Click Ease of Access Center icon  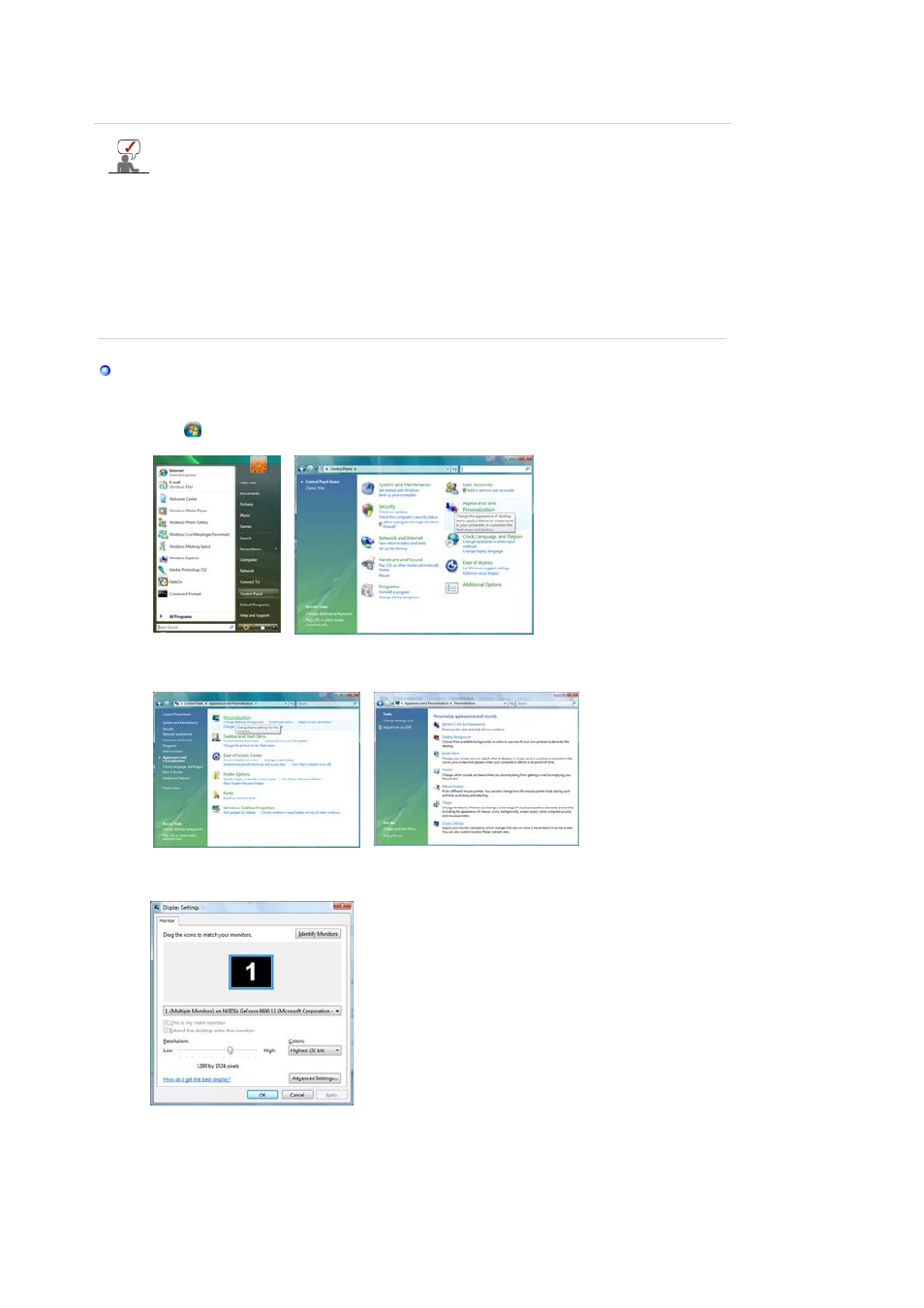click(216, 757)
